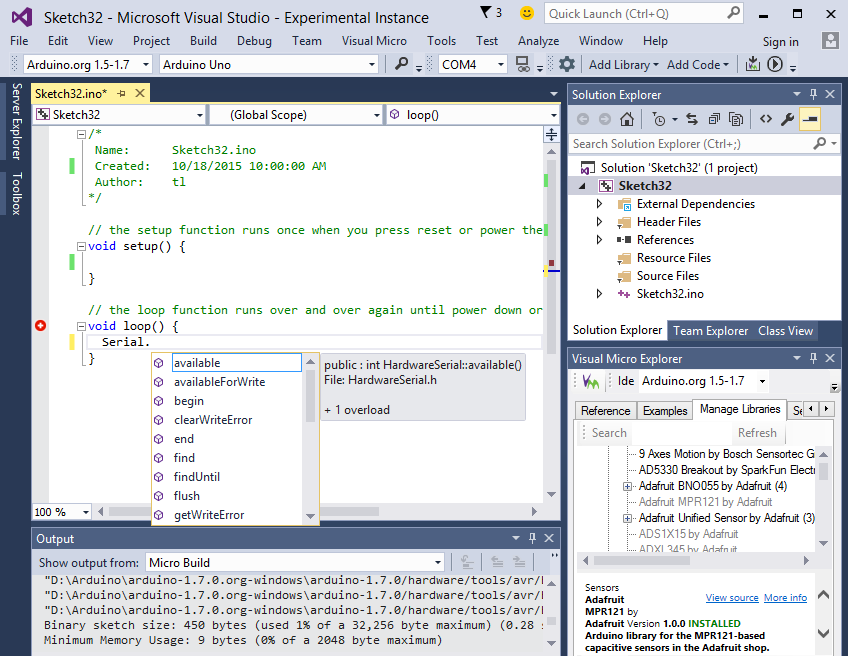
Task: Click the editor horizontal scrollbar thumb
Action: click(x=243, y=511)
